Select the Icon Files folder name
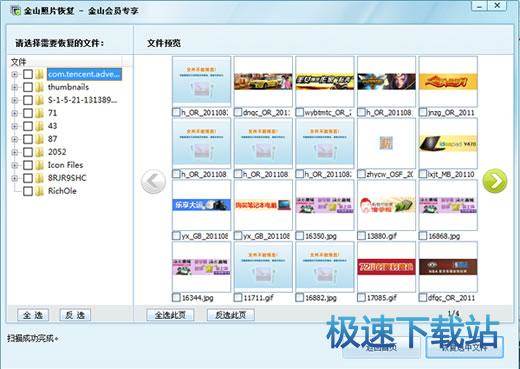The height and width of the screenshot is (369, 520). 66,165
